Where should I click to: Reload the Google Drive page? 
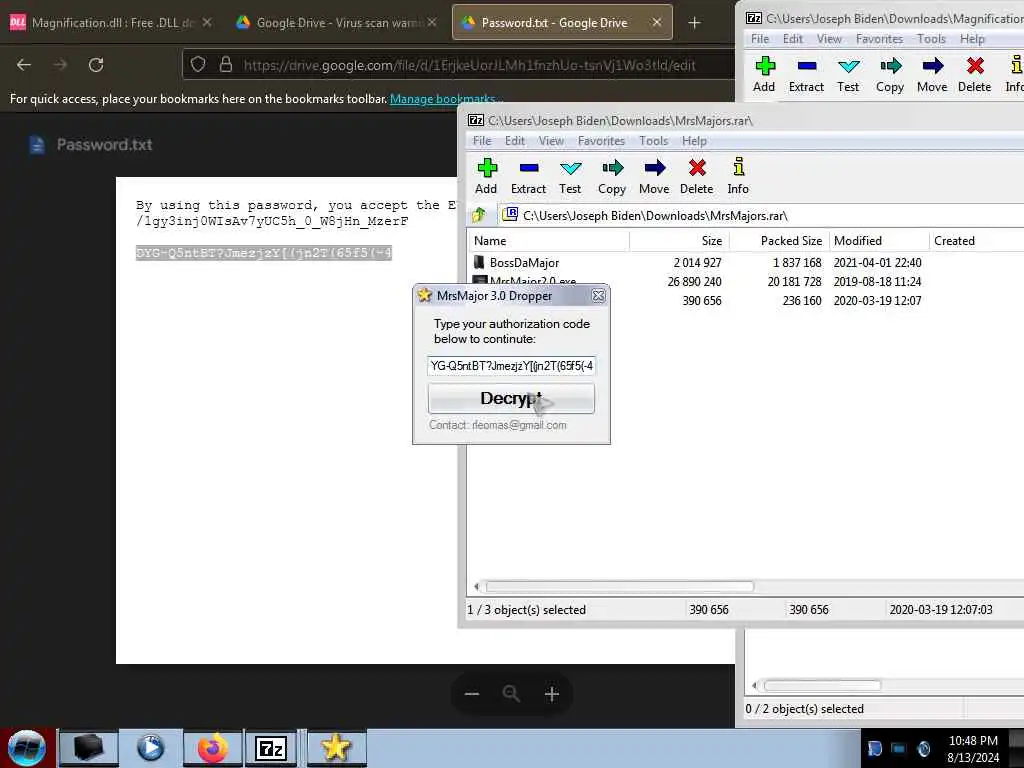click(96, 65)
